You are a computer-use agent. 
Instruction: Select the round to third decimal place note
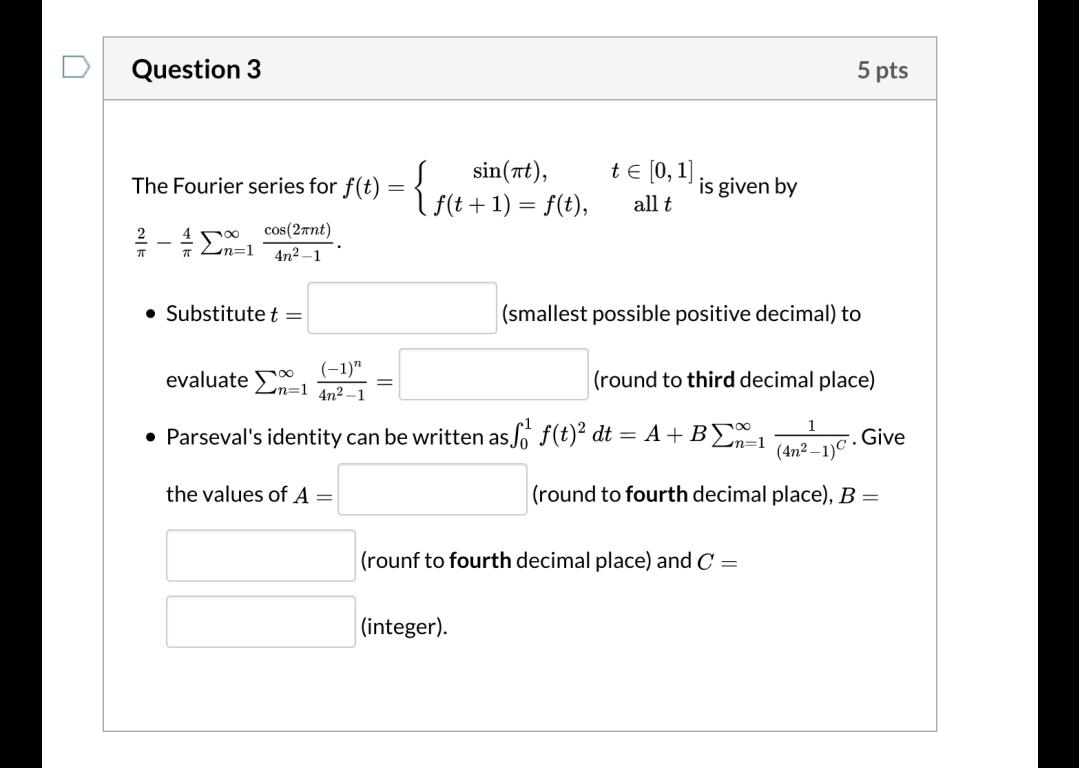click(x=735, y=380)
